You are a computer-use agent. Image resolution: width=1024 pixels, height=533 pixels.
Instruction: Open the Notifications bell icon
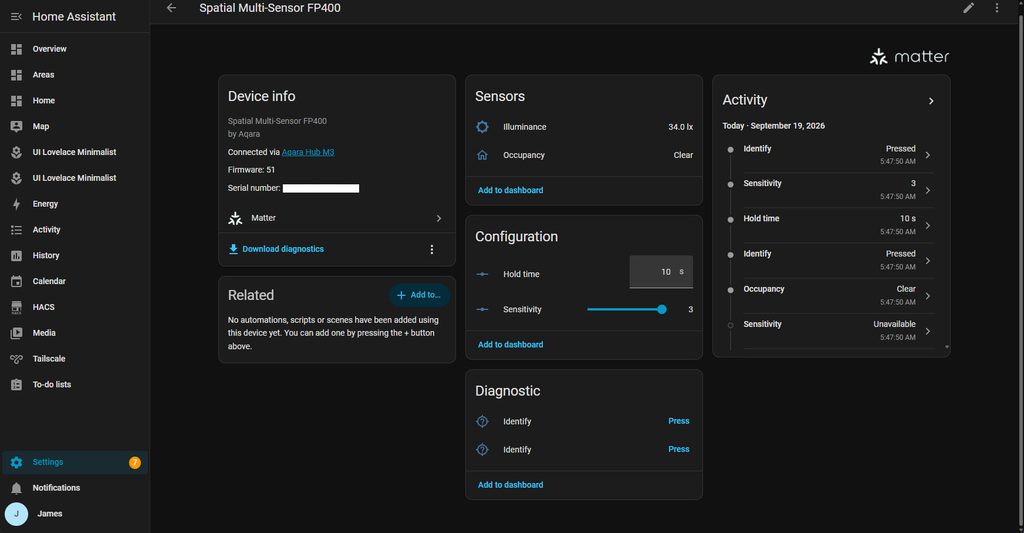pyautogui.click(x=16, y=488)
